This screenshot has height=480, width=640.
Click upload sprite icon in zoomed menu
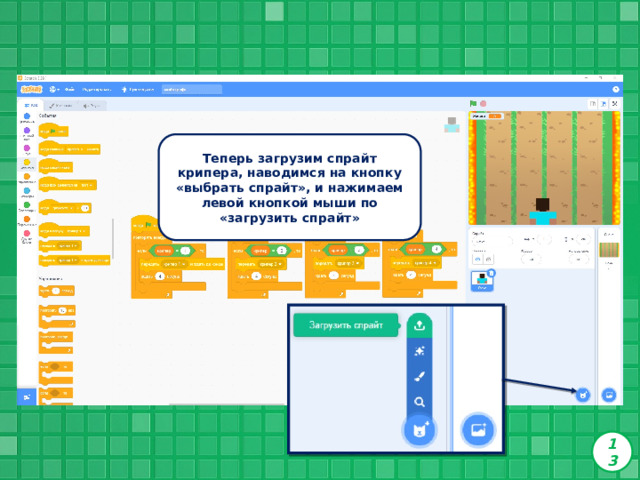click(419, 325)
